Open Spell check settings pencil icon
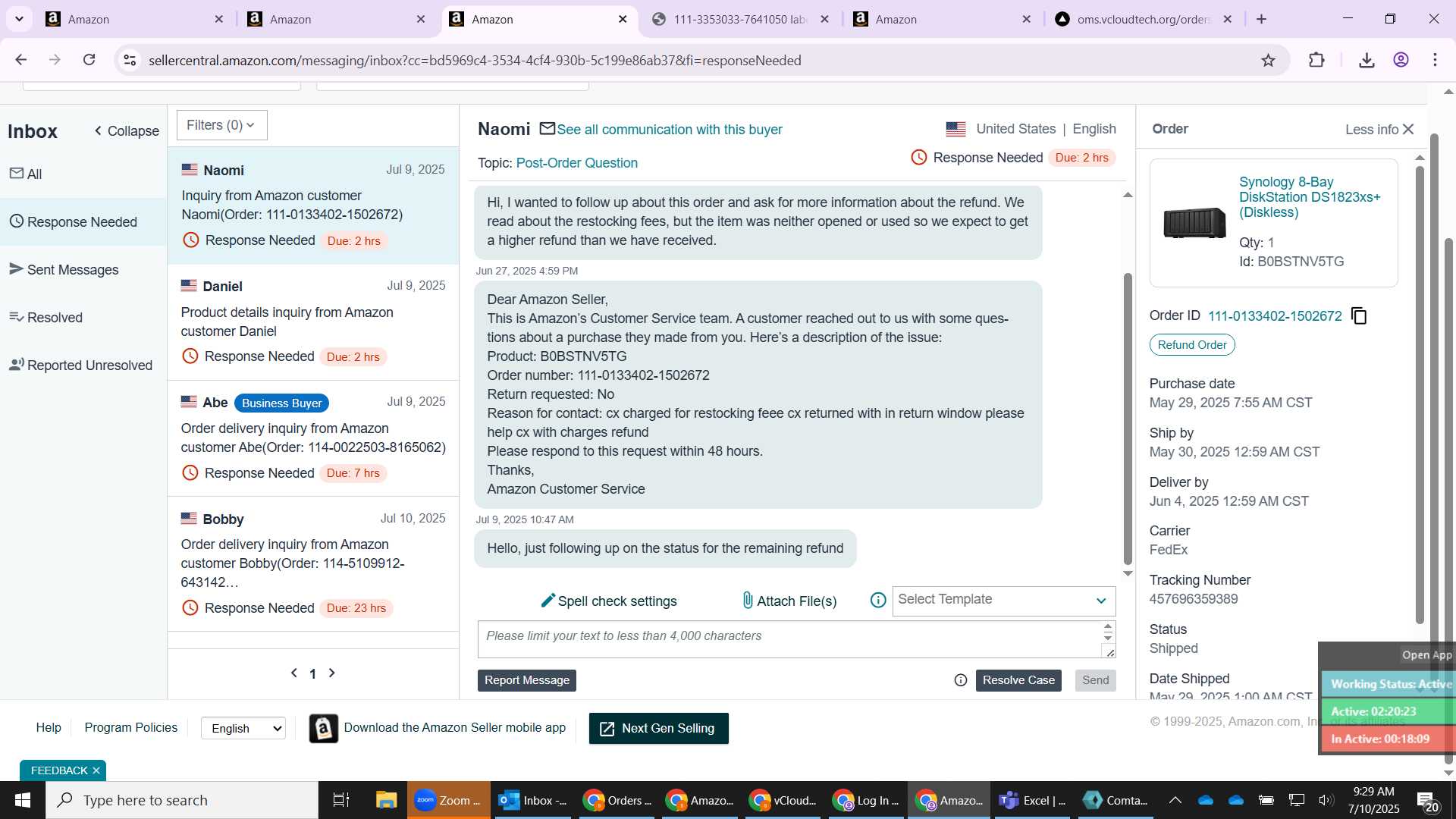1456x819 pixels. click(548, 601)
